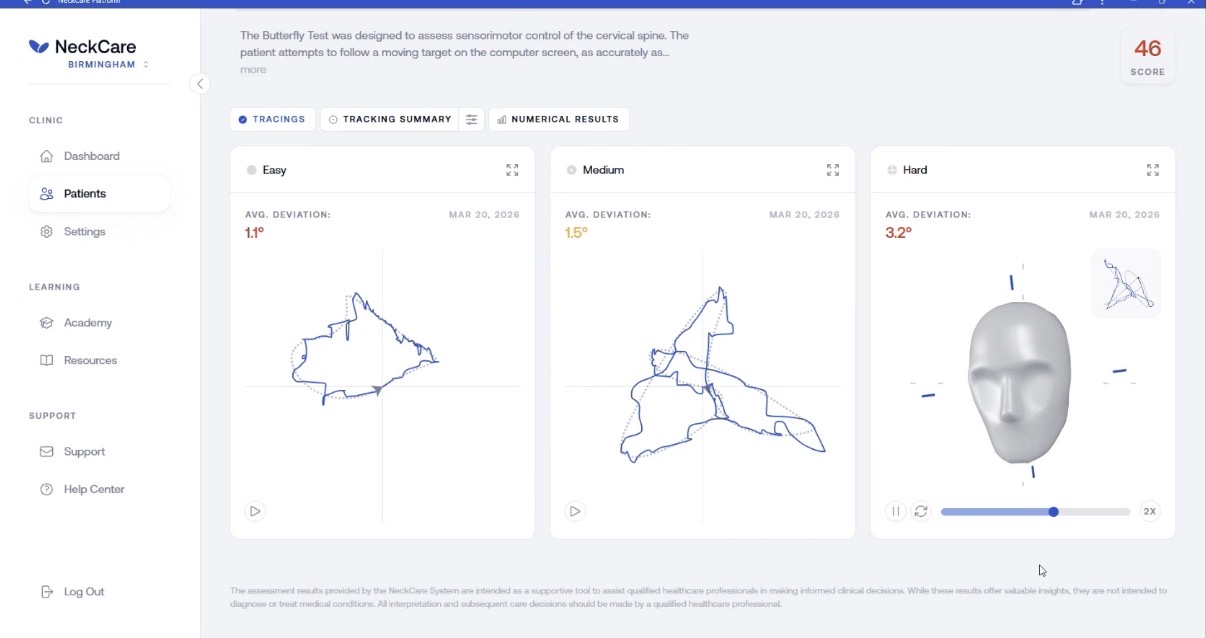Viewport: 1206px width, 638px height.
Task: Go to Dashboard in the sidebar
Action: coord(91,156)
